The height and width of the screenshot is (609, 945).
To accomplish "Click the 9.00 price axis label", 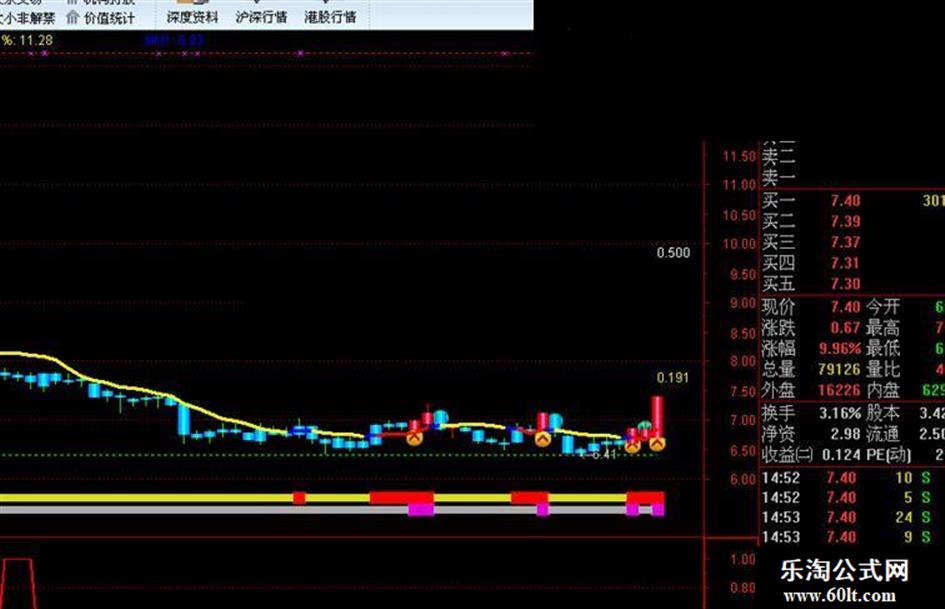I will [x=742, y=303].
